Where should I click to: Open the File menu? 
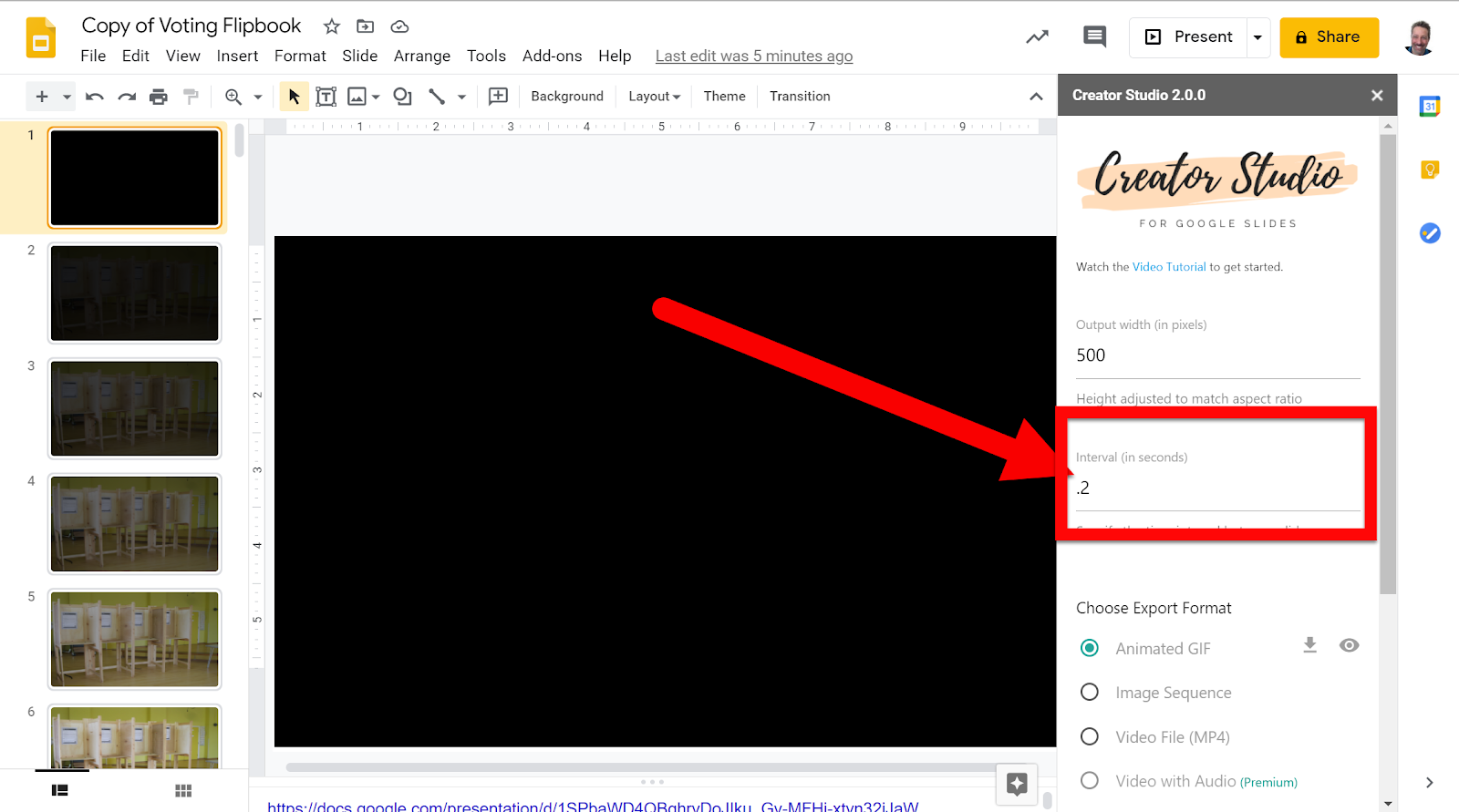tap(93, 56)
